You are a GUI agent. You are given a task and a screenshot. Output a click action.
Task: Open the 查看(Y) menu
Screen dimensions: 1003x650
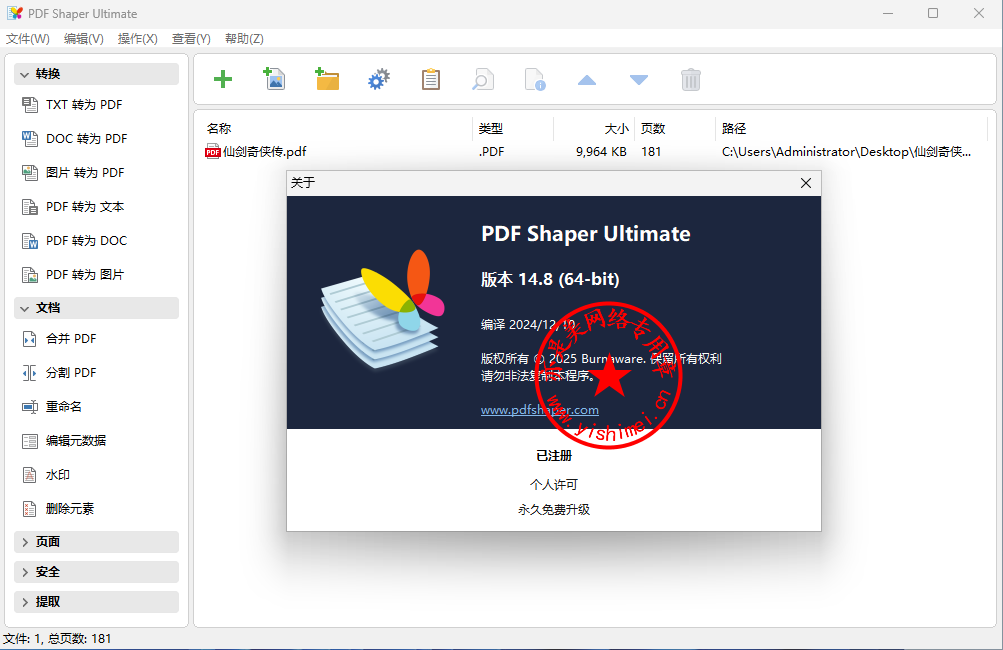point(191,39)
